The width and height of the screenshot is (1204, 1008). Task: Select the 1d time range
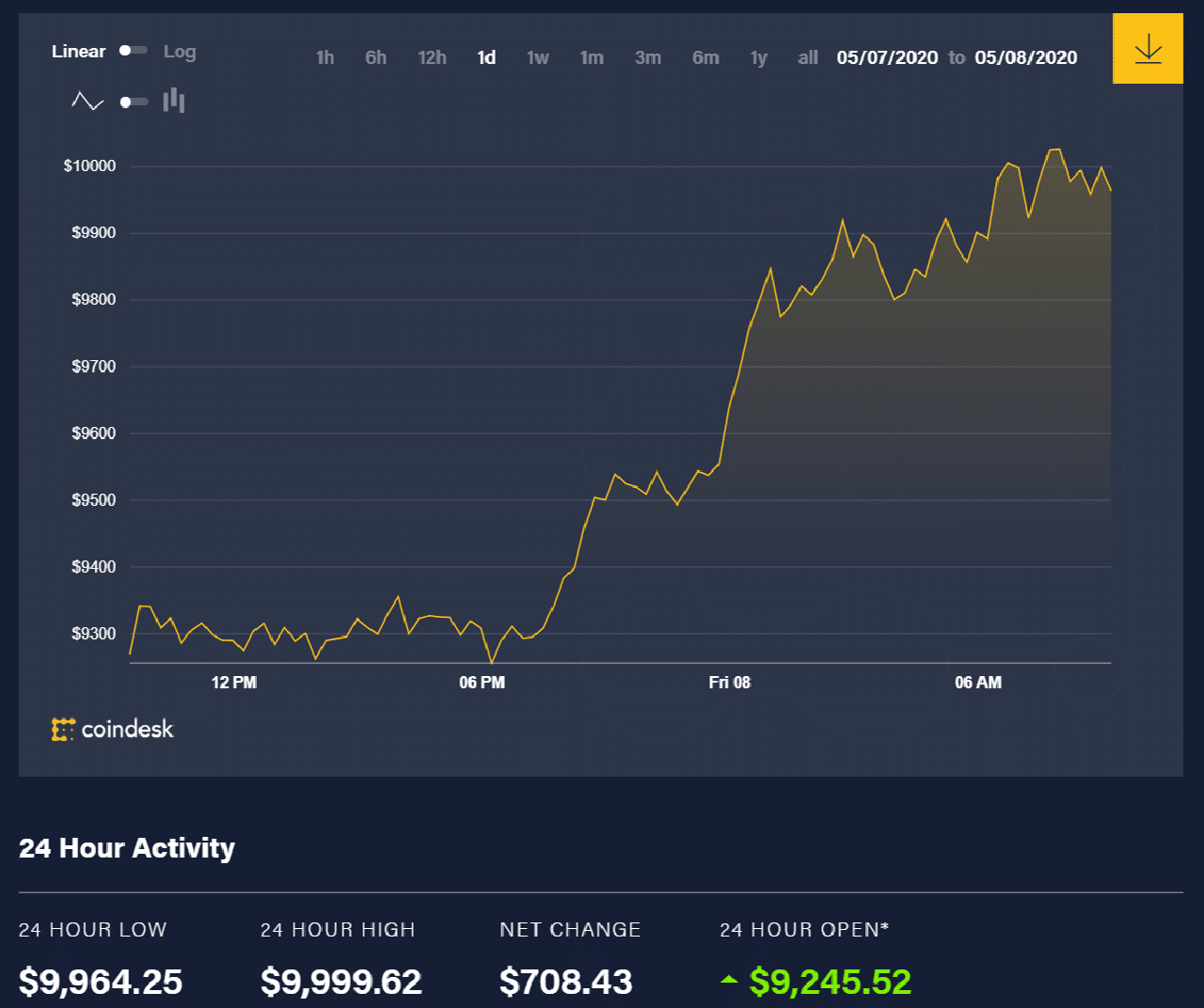click(486, 57)
